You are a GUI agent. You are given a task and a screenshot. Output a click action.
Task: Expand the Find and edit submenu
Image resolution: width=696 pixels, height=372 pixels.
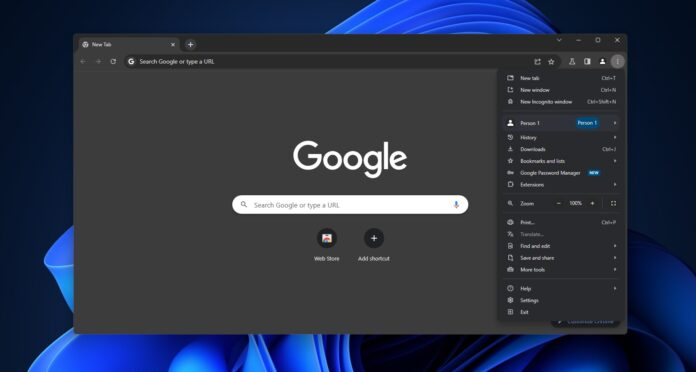tap(562, 246)
